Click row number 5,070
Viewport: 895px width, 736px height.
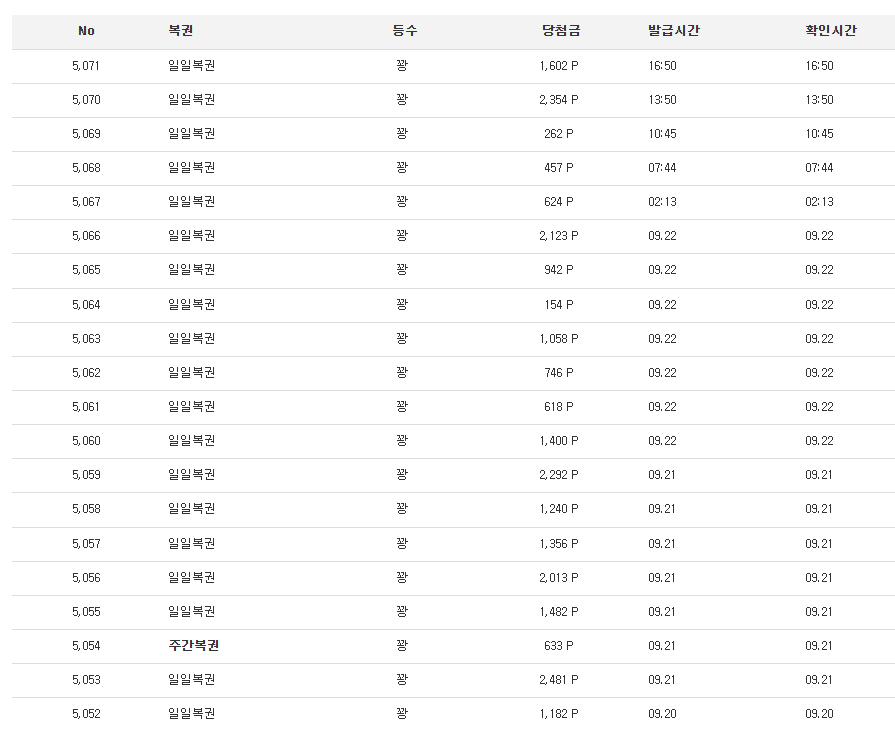[x=86, y=99]
